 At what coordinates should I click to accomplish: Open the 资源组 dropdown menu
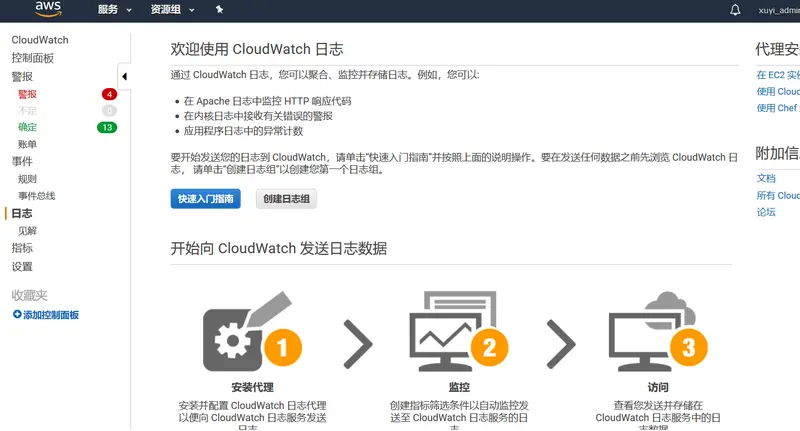click(172, 10)
